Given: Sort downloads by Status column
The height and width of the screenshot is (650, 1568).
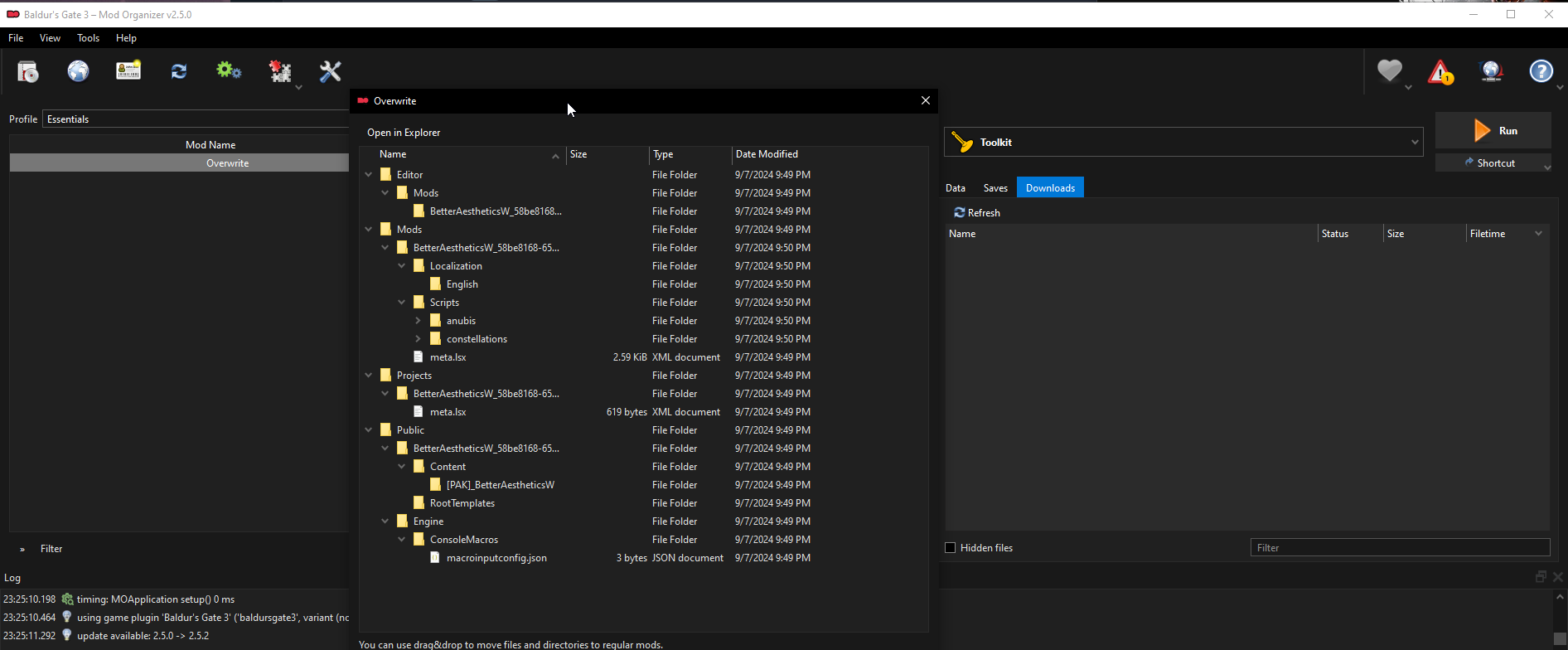Looking at the screenshot, I should [x=1350, y=234].
